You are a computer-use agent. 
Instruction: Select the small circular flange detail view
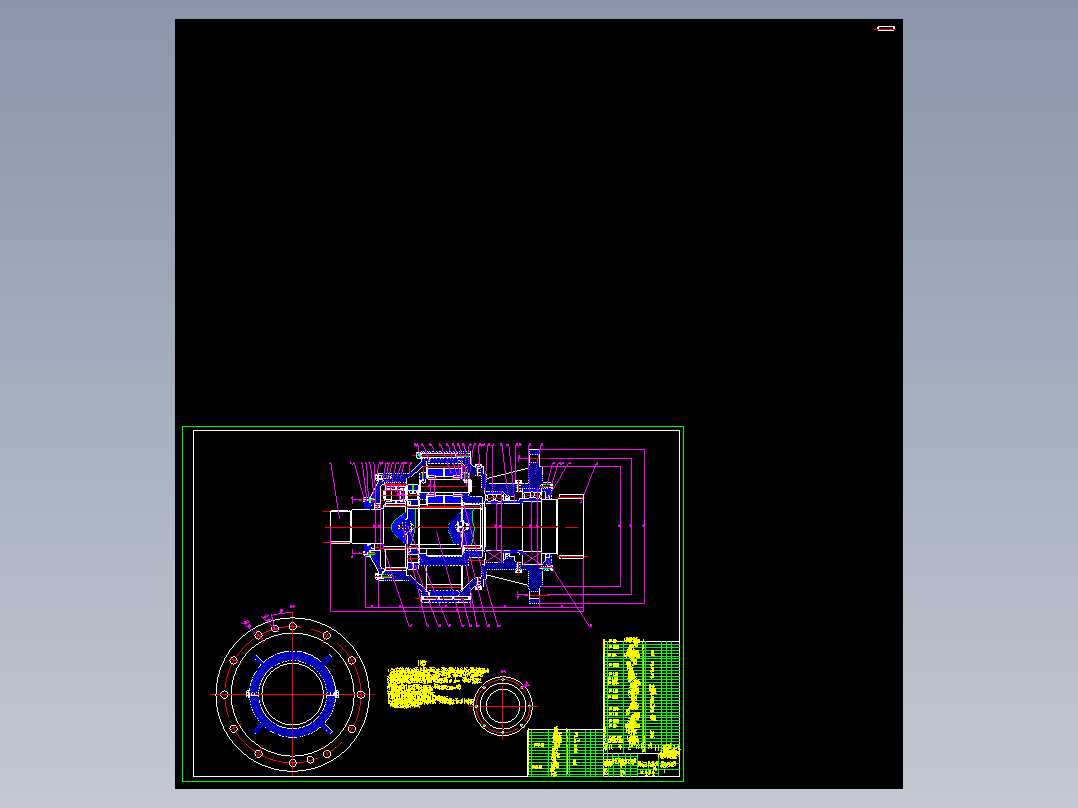(503, 706)
